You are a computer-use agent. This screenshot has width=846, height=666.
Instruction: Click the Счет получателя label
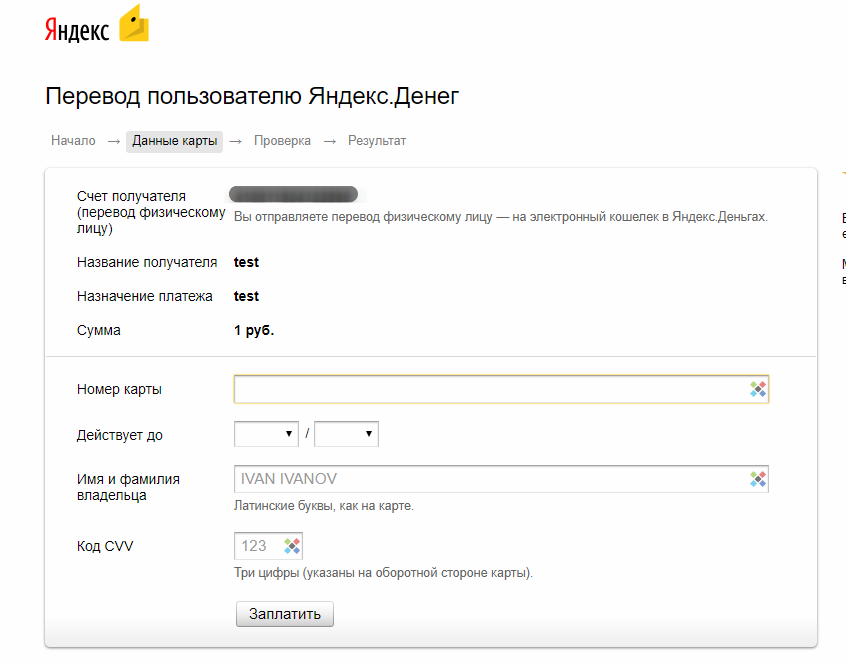click(151, 212)
